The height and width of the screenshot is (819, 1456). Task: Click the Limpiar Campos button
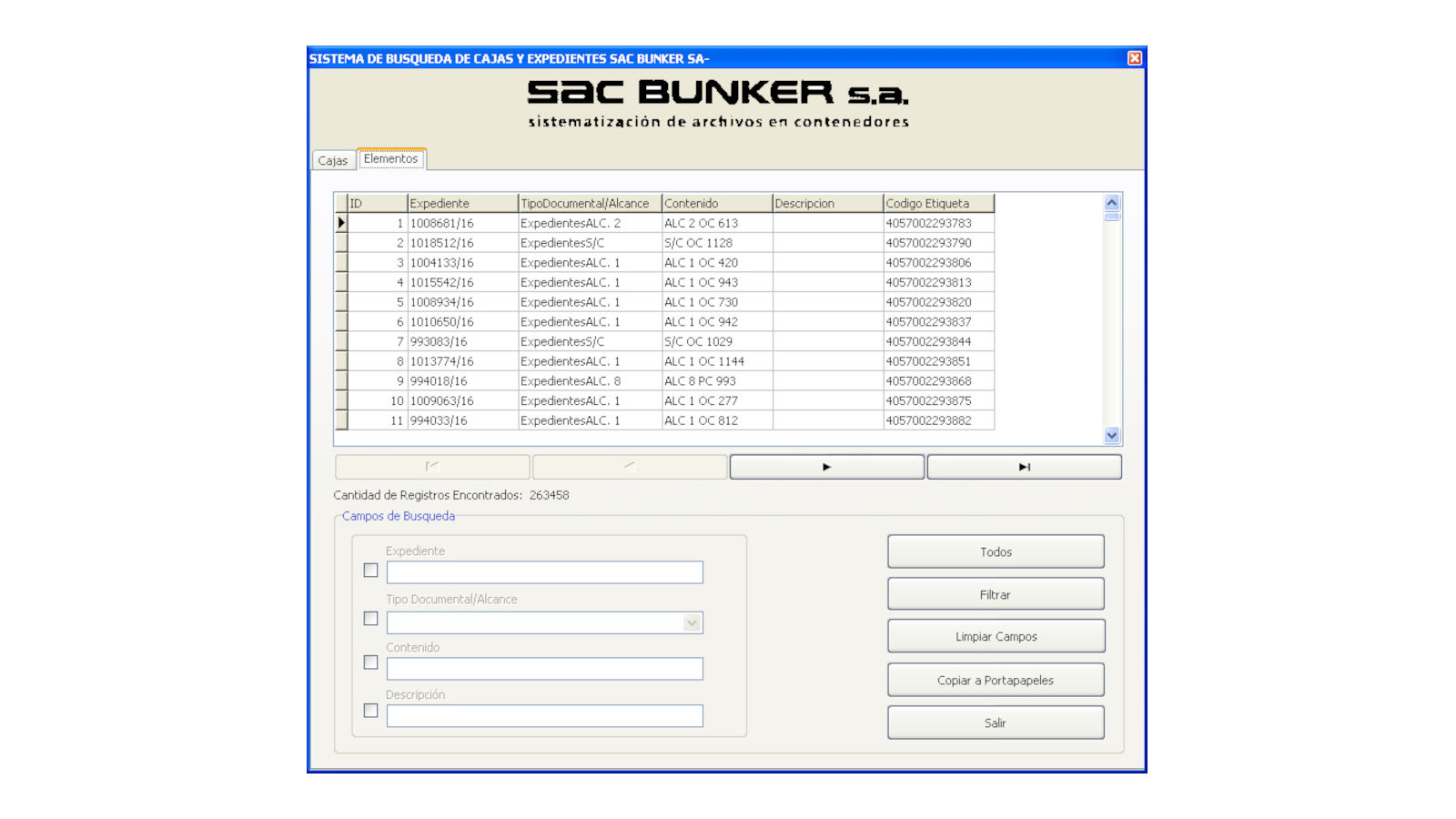[996, 637]
